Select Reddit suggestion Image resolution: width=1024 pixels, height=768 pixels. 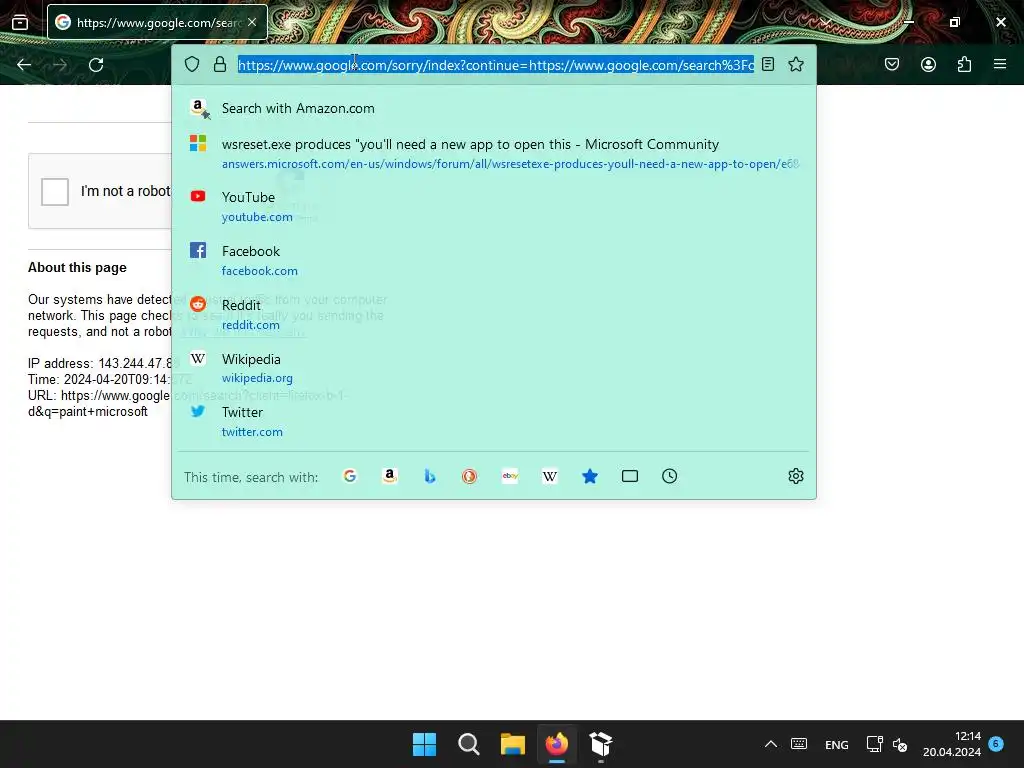click(494, 315)
